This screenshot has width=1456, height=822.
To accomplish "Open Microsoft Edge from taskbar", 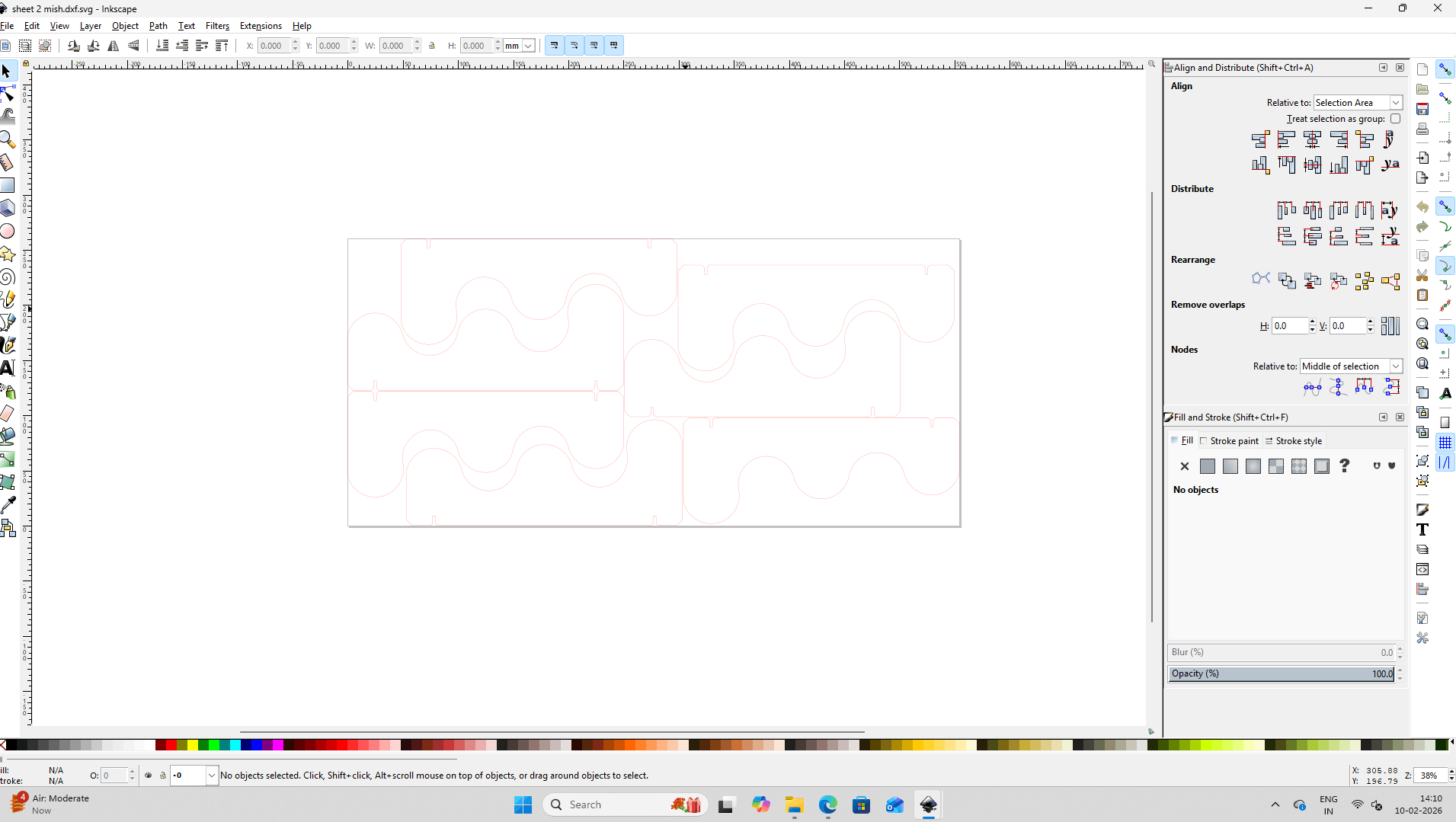I will (828, 804).
